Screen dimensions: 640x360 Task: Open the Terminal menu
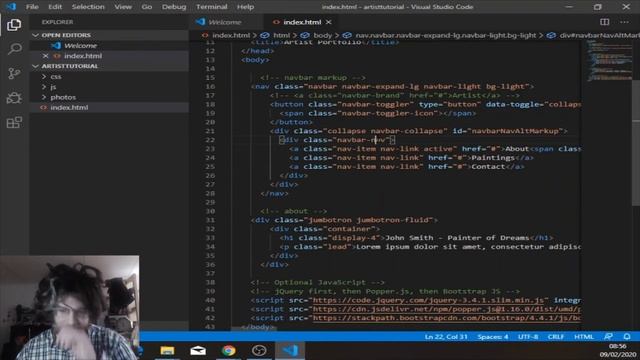(211, 7)
